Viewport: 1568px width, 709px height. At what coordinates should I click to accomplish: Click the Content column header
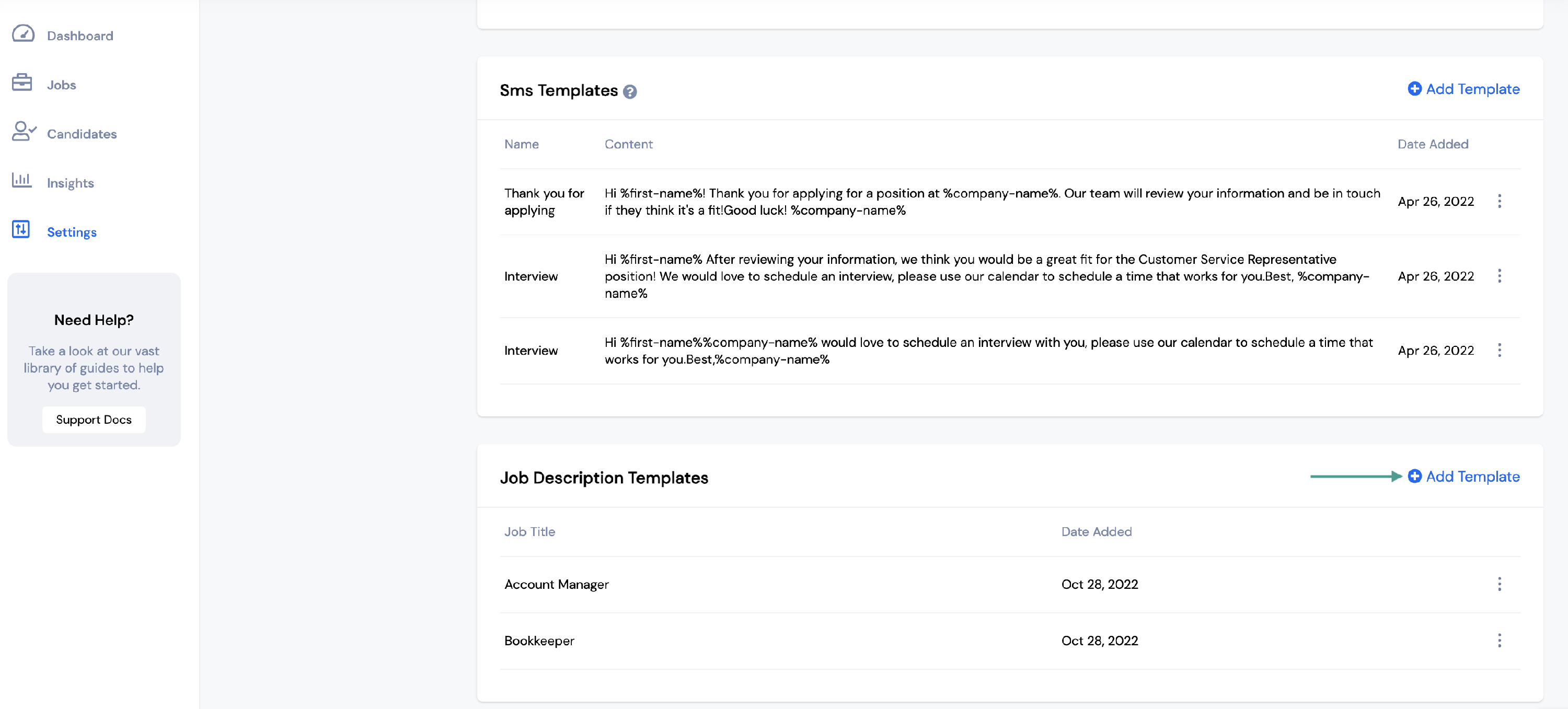(x=628, y=144)
